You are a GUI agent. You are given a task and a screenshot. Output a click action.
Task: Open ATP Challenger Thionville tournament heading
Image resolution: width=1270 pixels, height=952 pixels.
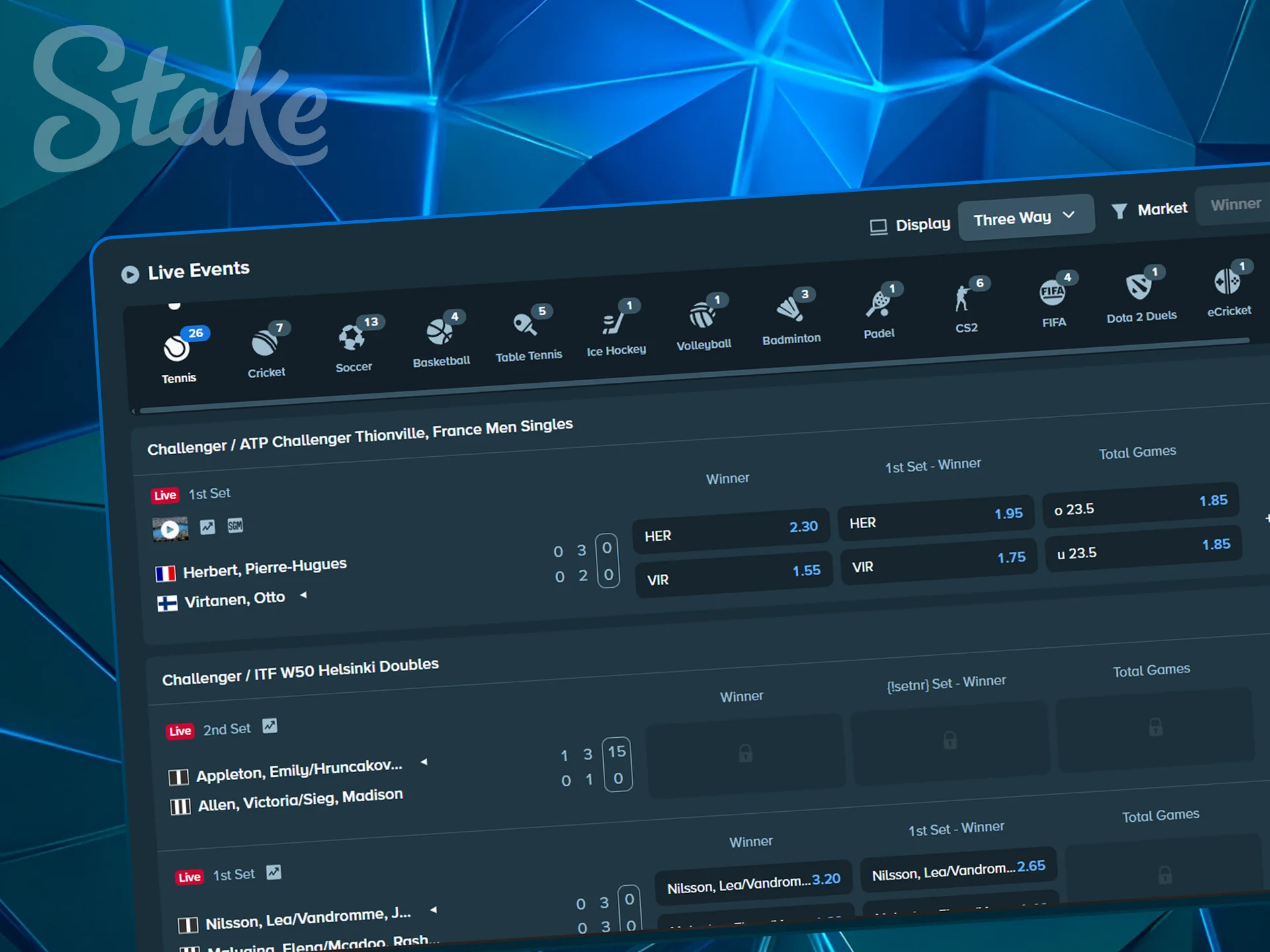tap(360, 436)
